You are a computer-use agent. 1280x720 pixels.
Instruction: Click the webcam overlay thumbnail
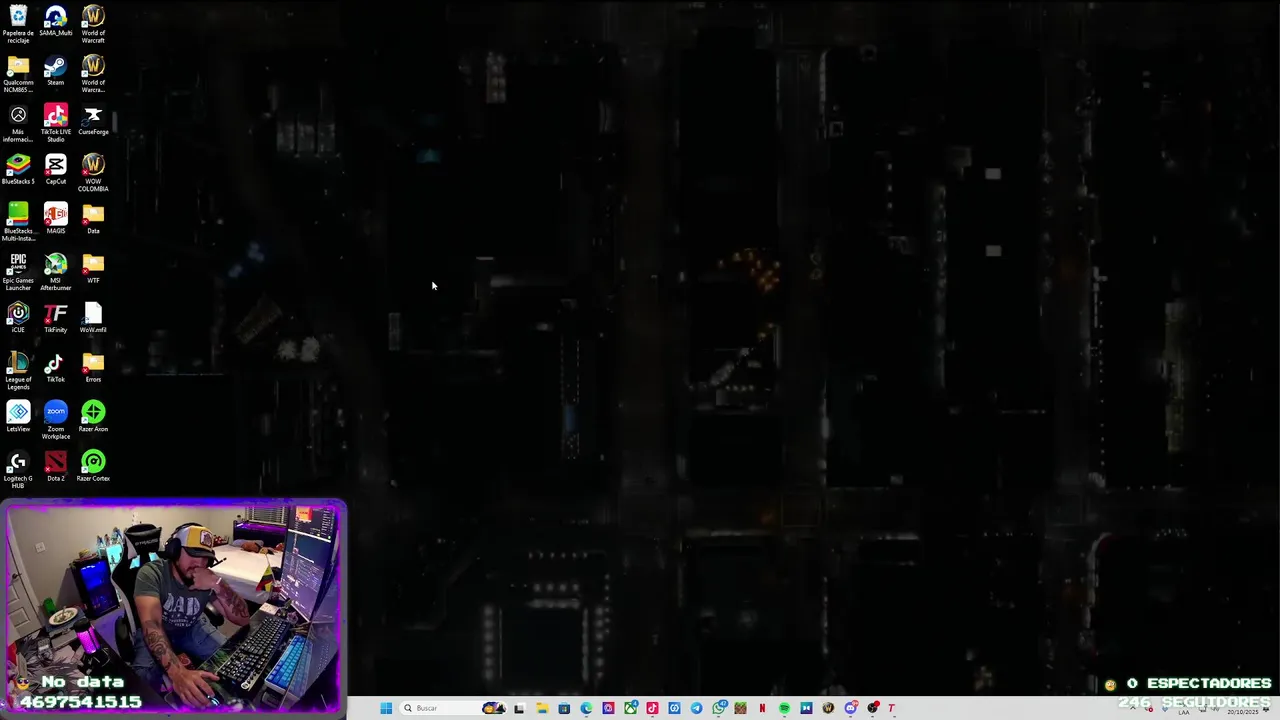click(173, 609)
